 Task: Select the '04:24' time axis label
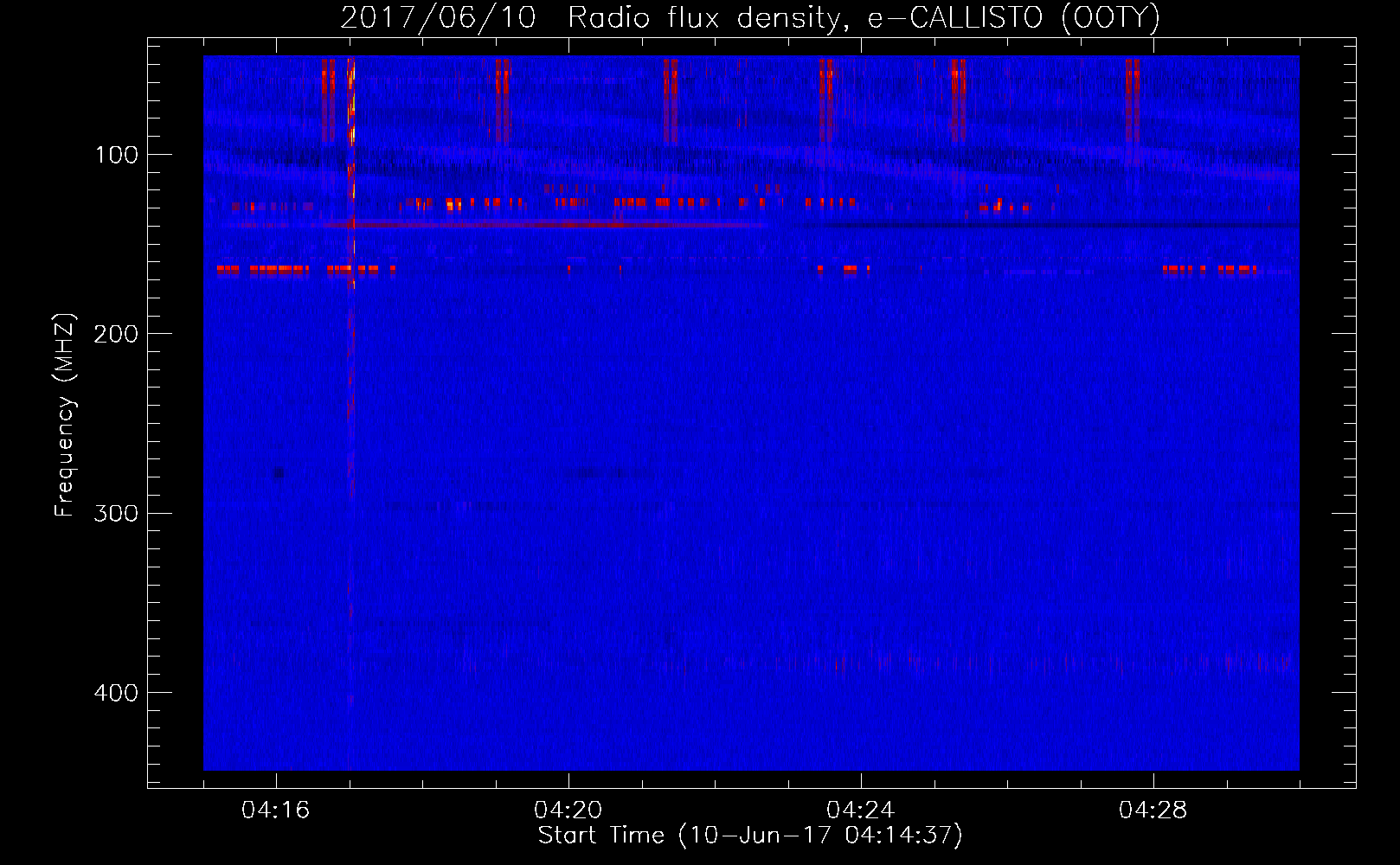pos(860,811)
